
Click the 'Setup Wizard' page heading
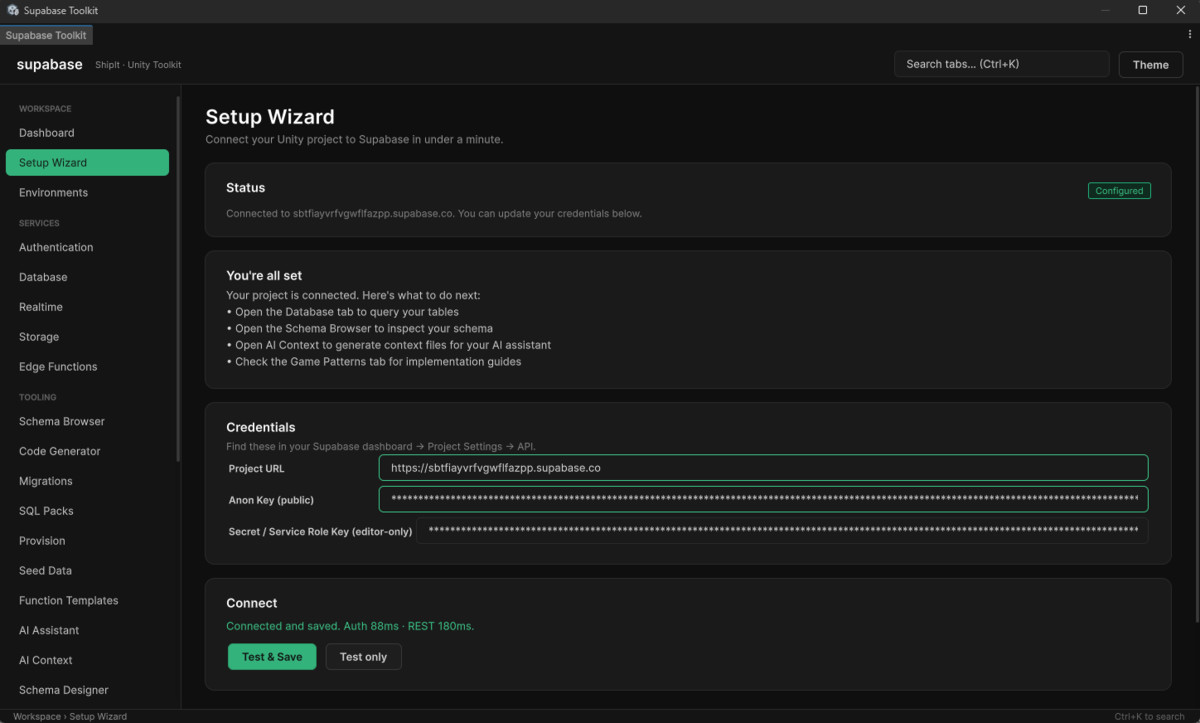coord(270,117)
